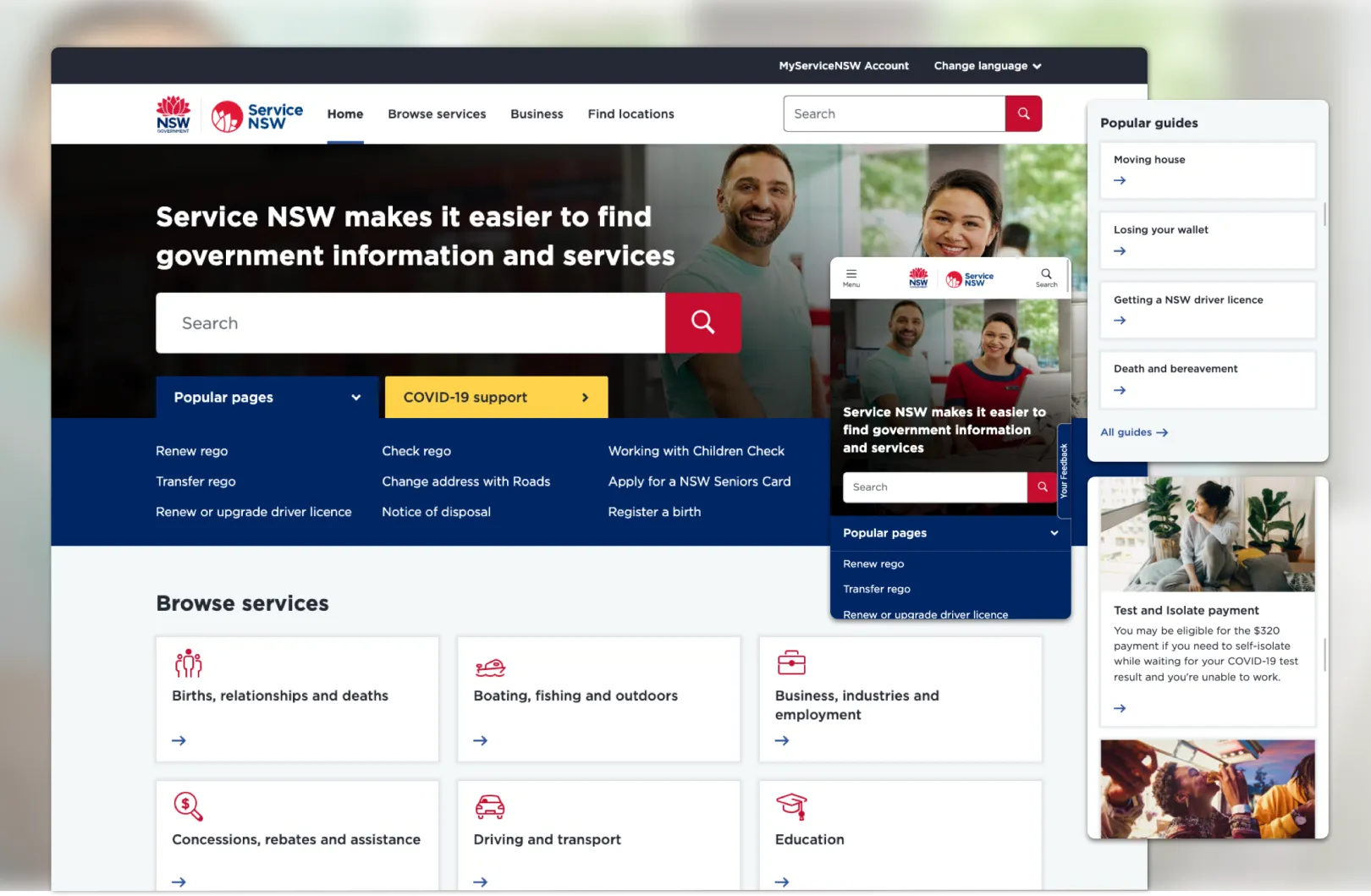Expand the Change language dropdown
Viewport: 1371px width, 896px height.
(986, 65)
